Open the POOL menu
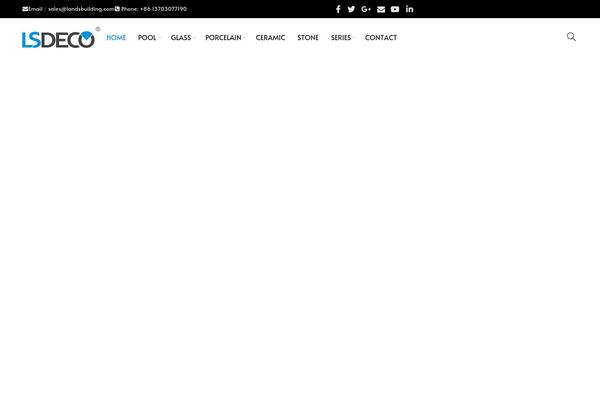 coord(147,38)
